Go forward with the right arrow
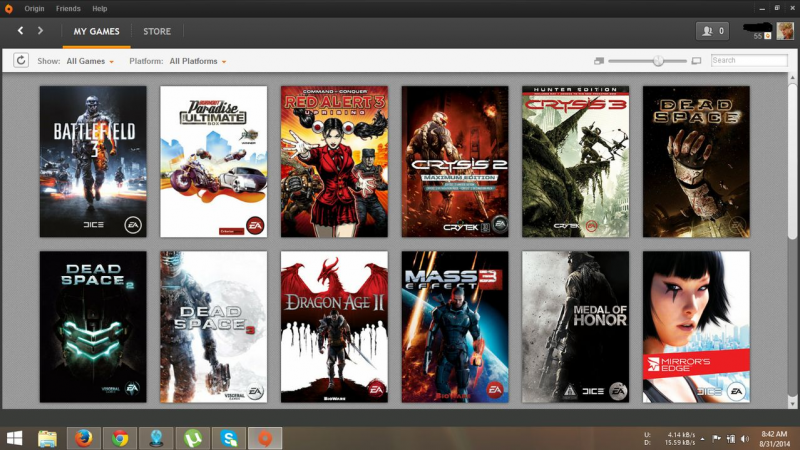Viewport: 800px width, 450px height. 40,31
